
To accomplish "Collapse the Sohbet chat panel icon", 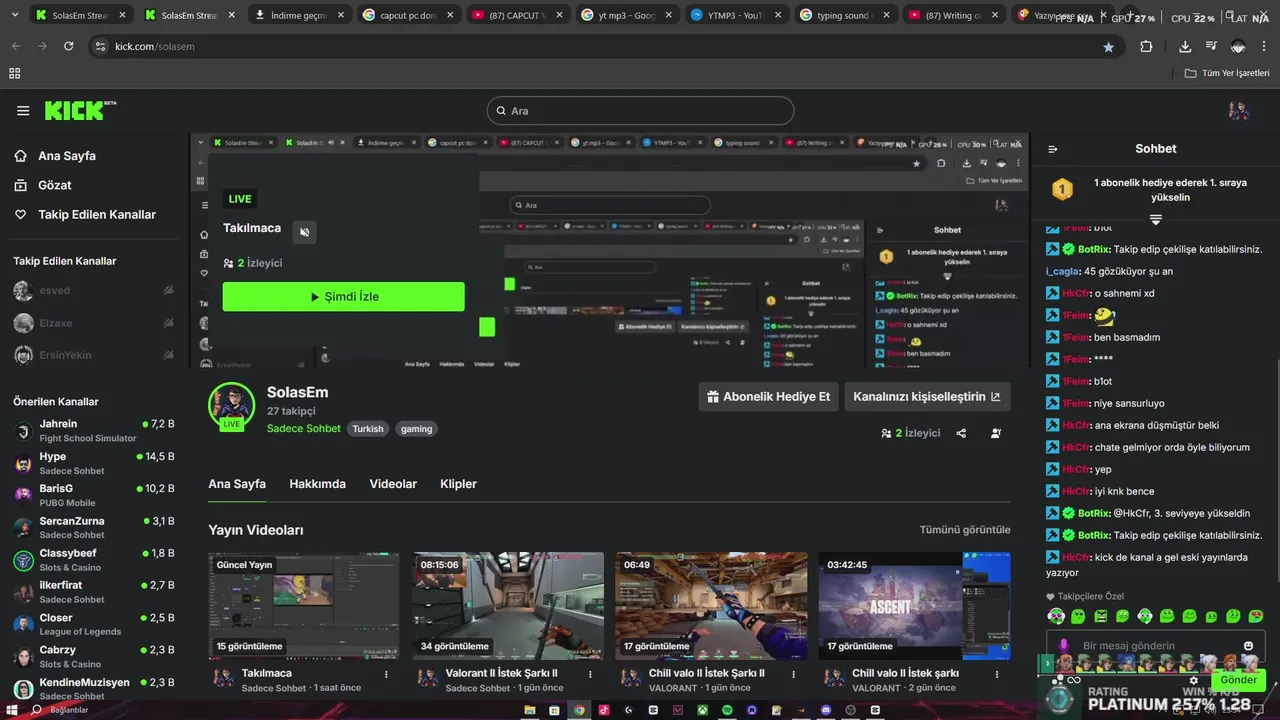I will pyautogui.click(x=1052, y=149).
